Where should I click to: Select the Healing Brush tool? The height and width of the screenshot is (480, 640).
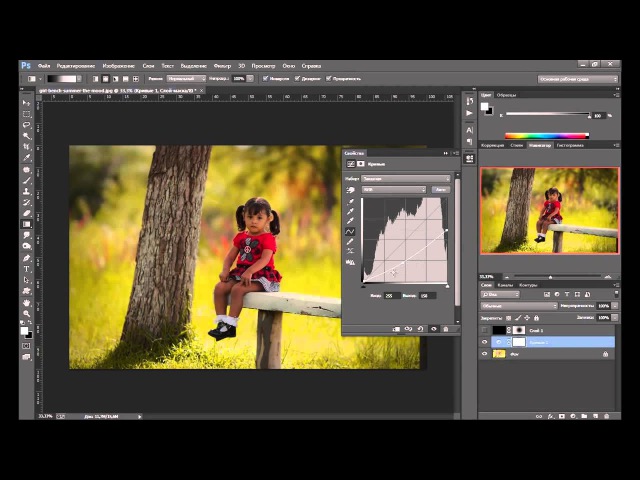tap(27, 169)
